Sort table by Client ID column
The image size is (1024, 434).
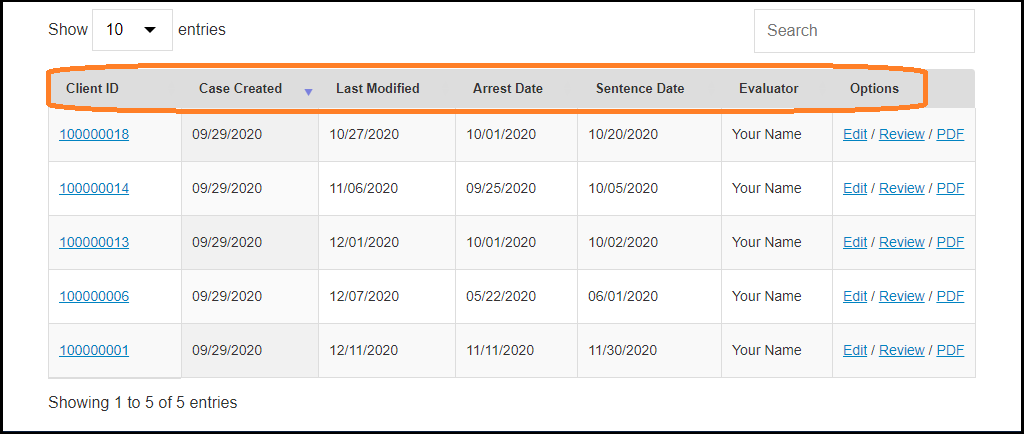pyautogui.click(x=93, y=88)
